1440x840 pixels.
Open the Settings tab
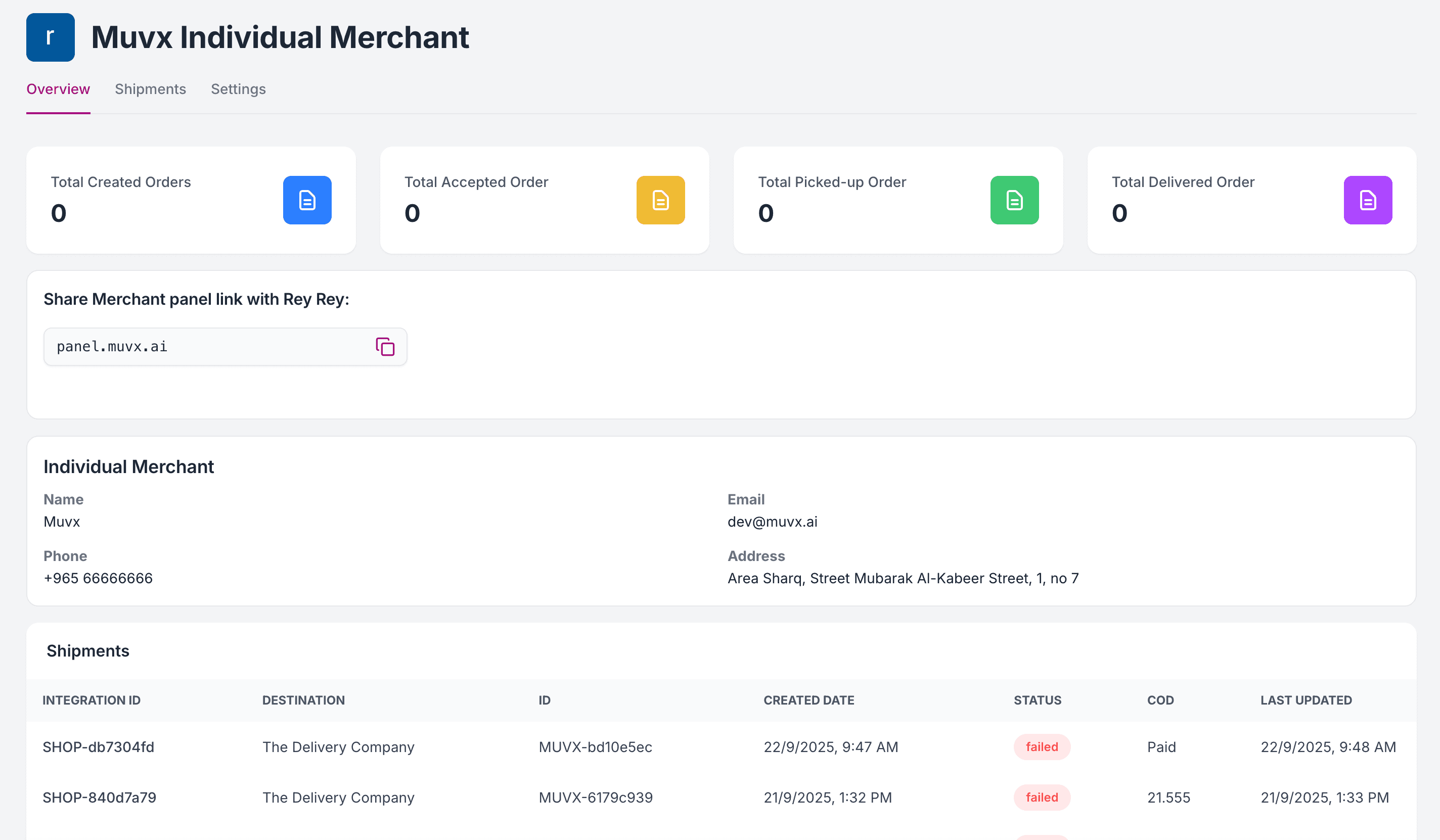pos(238,89)
